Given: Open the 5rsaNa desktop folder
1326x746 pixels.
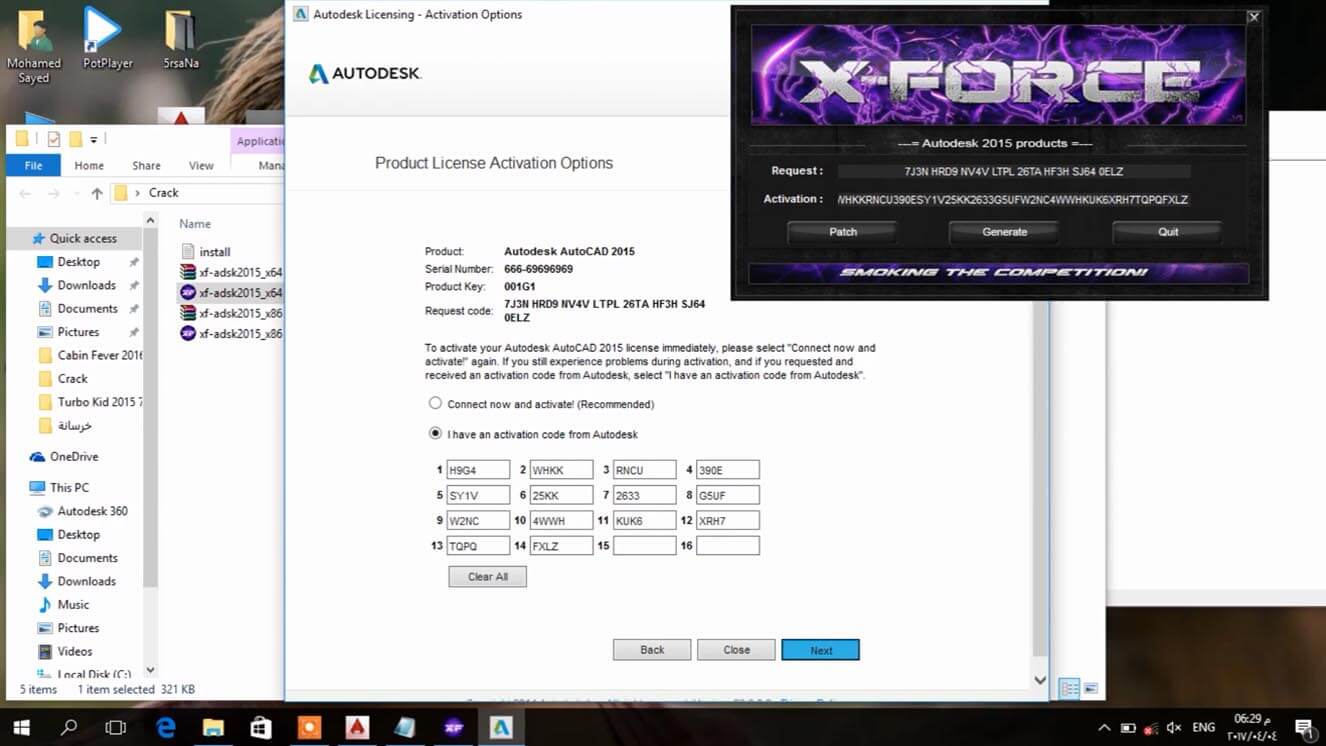Looking at the screenshot, I should [180, 38].
